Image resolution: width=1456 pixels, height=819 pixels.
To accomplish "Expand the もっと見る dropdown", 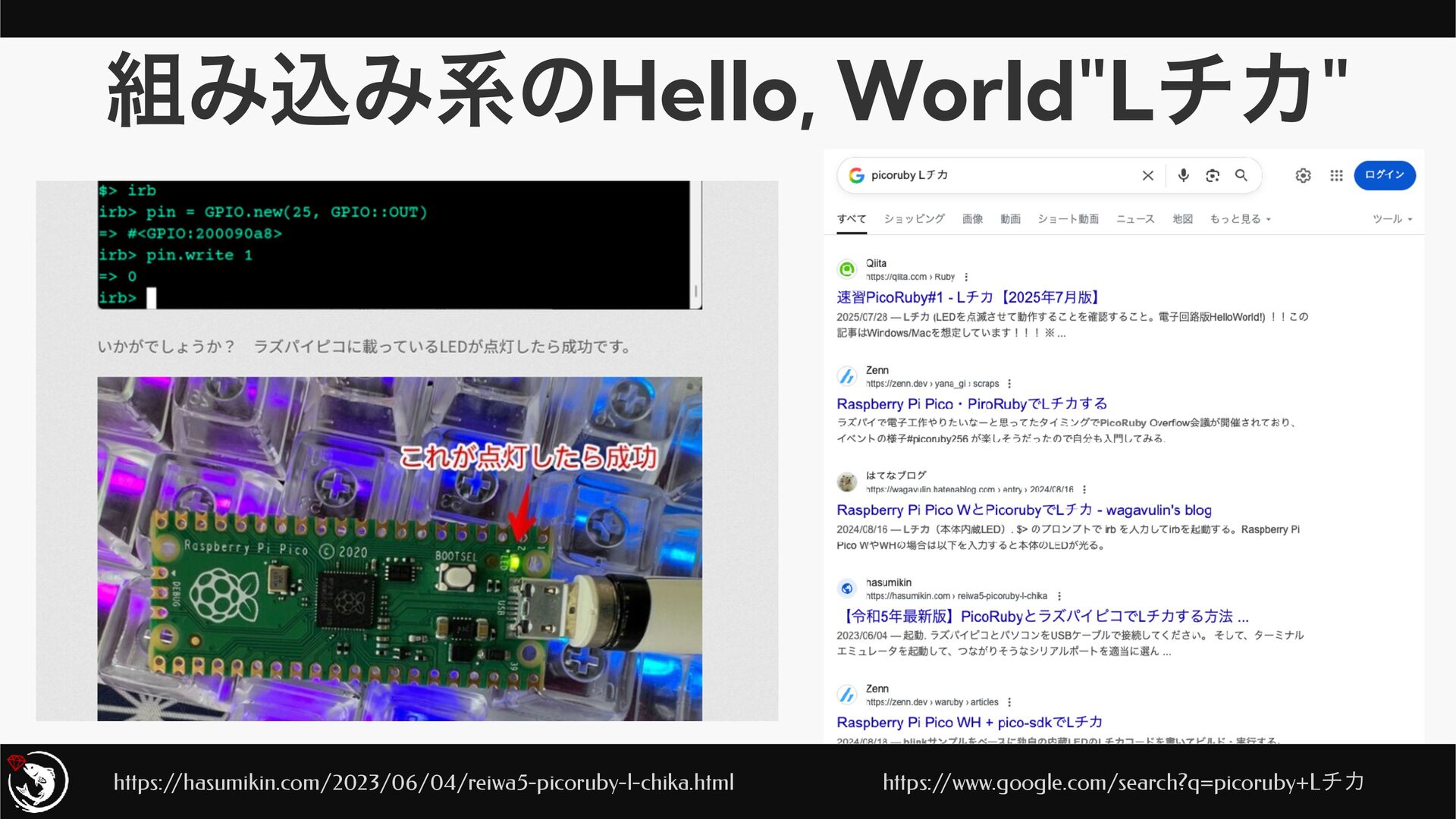I will coord(1241,219).
